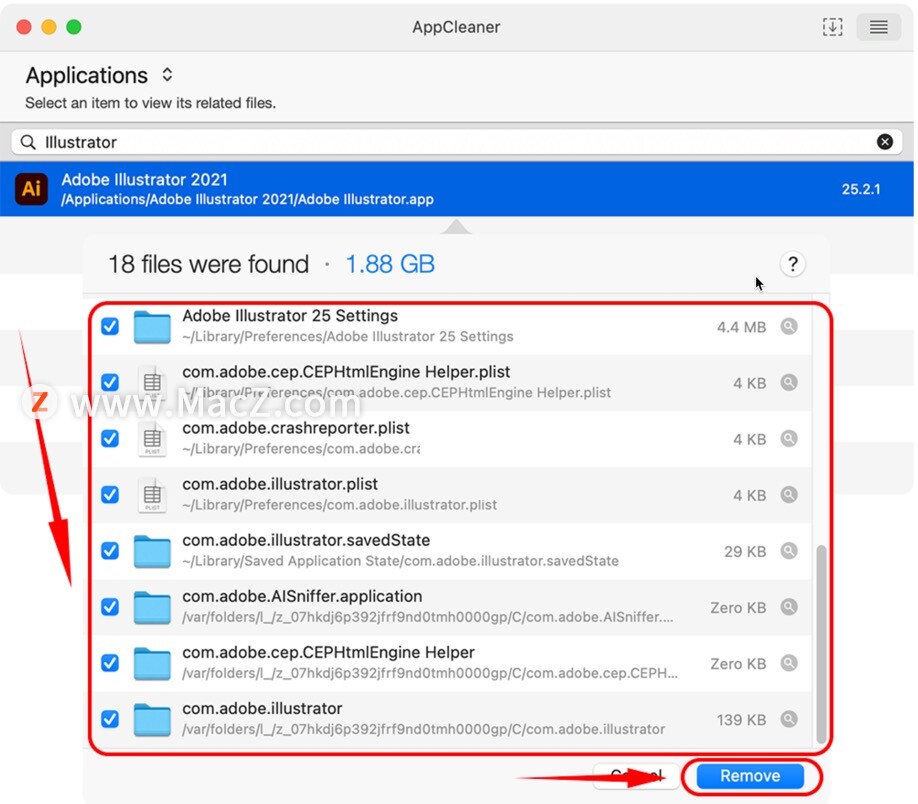Reveal Adobe Illustrator 25 Settings in Finder
Screen dimensions: 918x804
coord(789,326)
